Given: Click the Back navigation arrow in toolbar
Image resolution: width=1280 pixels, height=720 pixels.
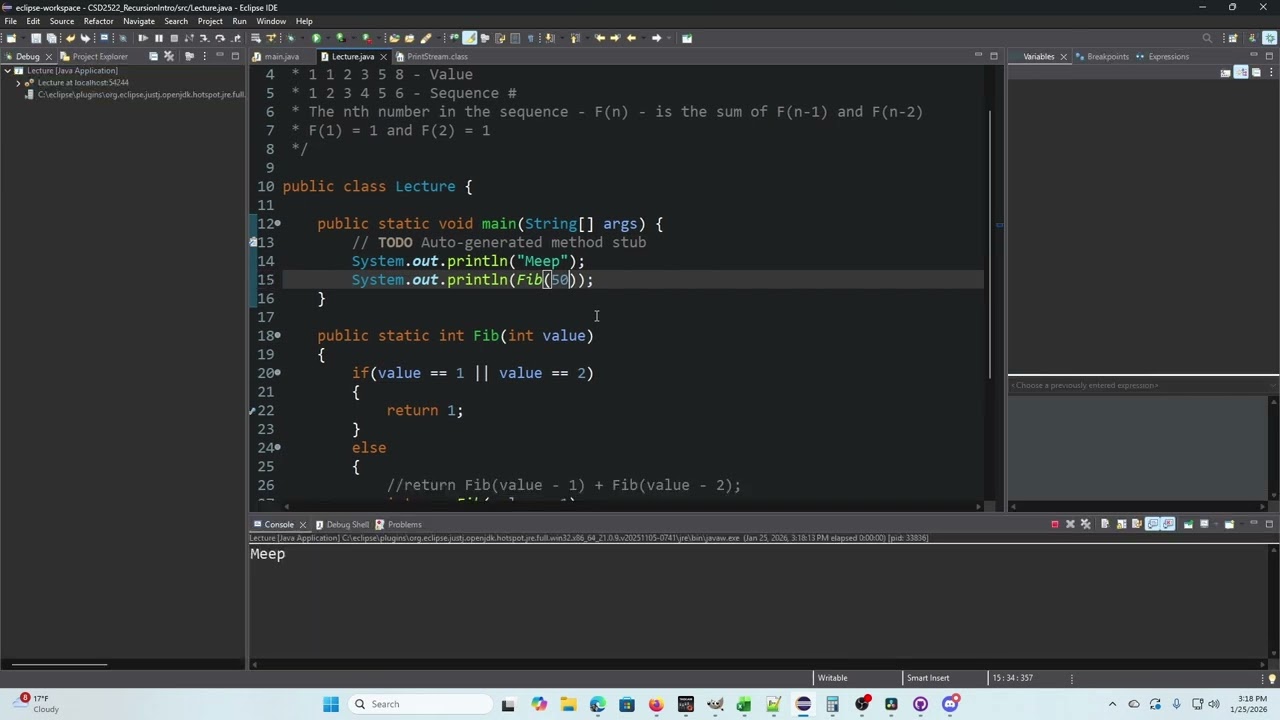Looking at the screenshot, I should tap(631, 38).
